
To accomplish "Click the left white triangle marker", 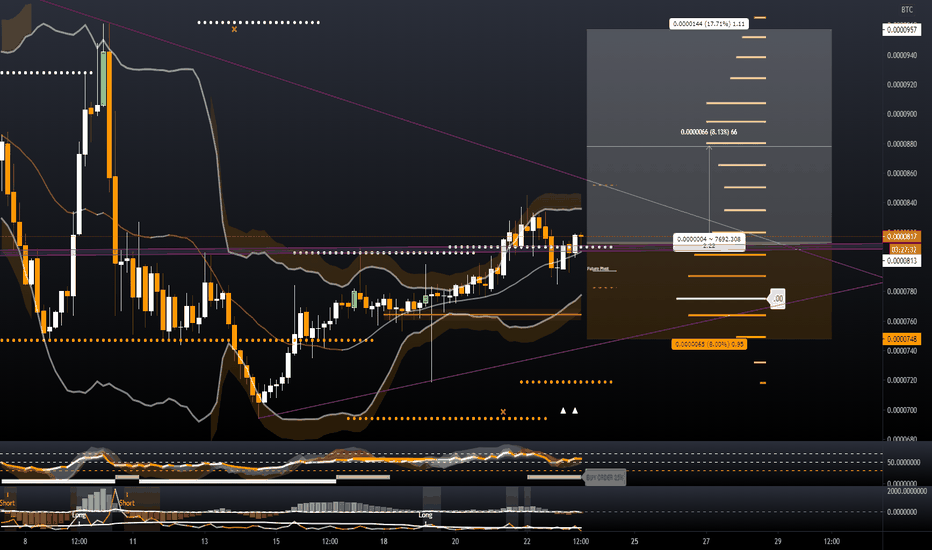I will pos(563,410).
